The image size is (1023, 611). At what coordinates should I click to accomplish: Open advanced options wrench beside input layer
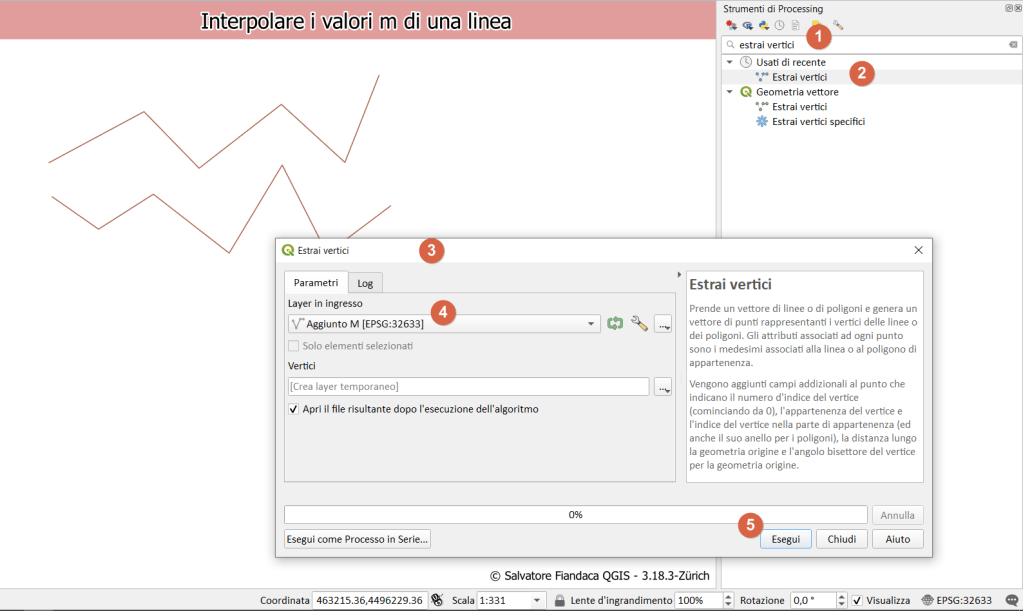pyautogui.click(x=639, y=323)
